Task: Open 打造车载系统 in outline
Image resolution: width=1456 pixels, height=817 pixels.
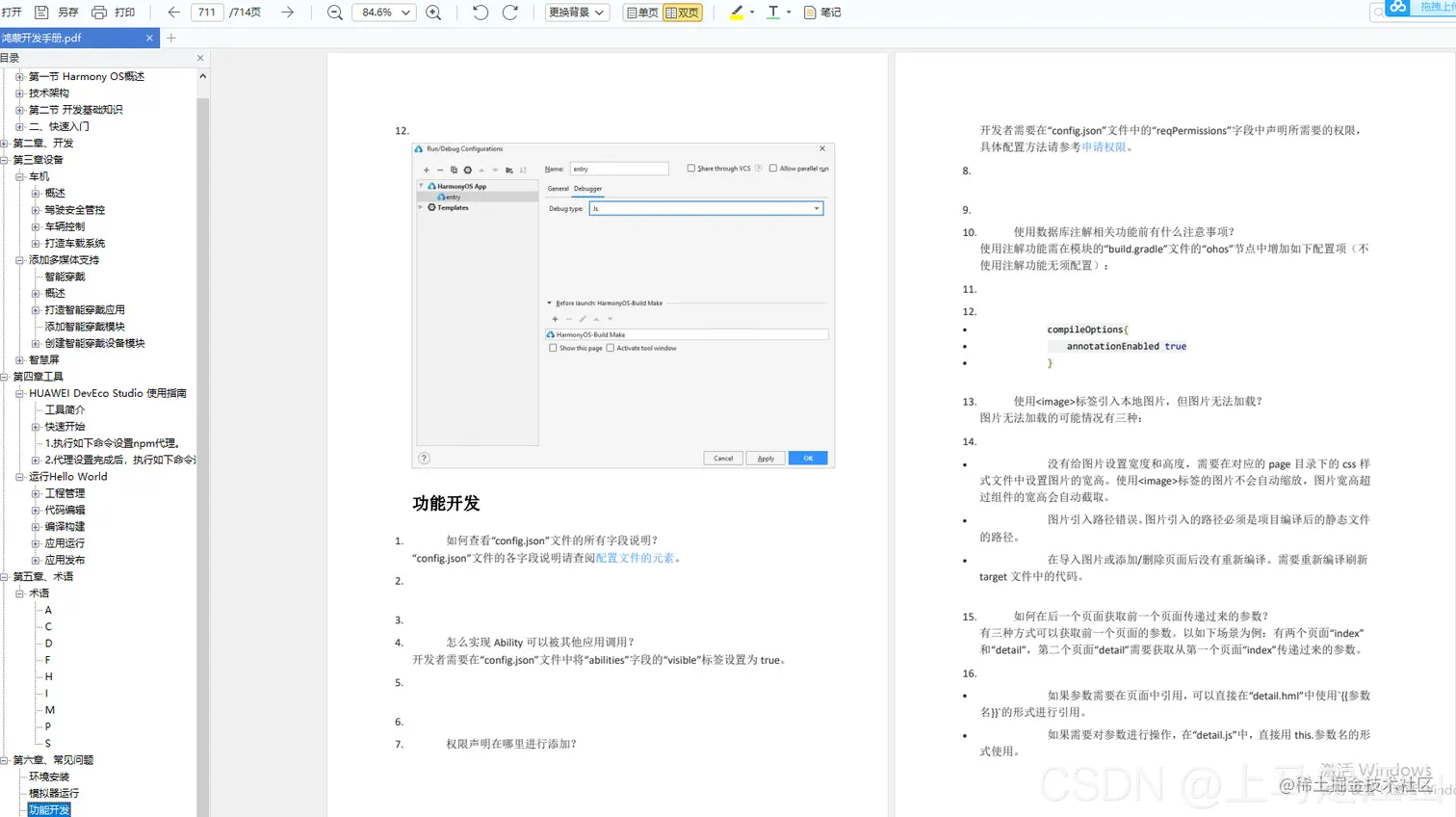Action: 75,243
